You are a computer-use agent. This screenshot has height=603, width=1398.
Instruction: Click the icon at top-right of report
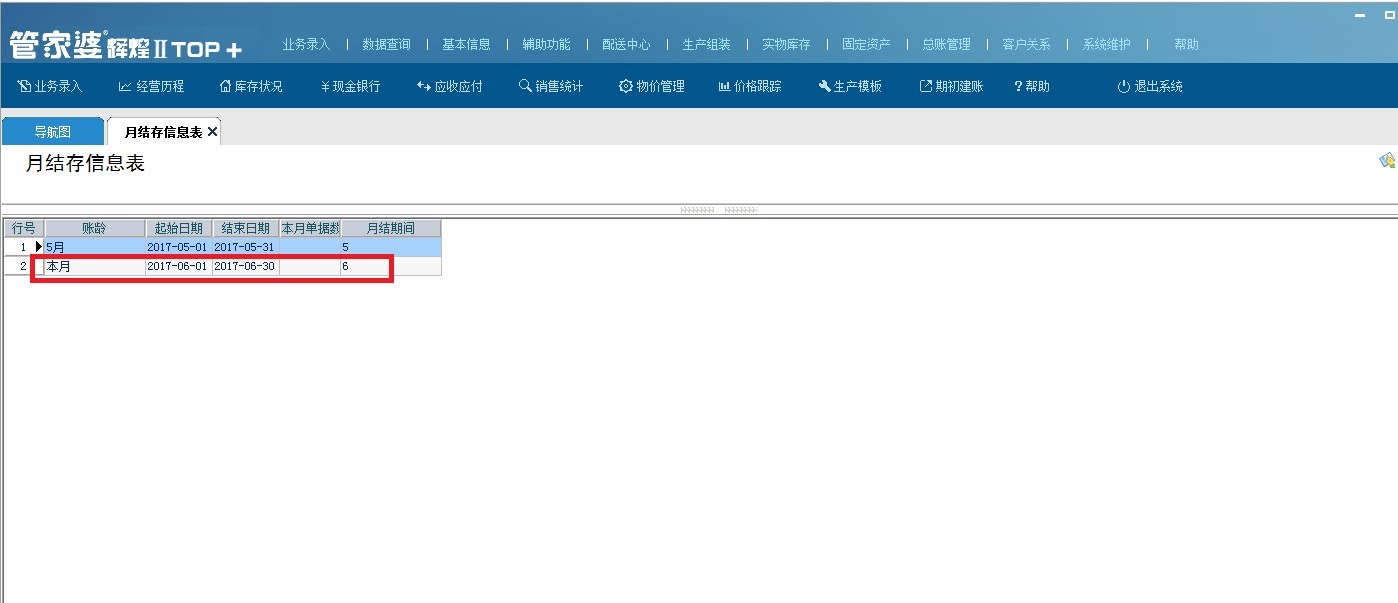pos(1386,161)
